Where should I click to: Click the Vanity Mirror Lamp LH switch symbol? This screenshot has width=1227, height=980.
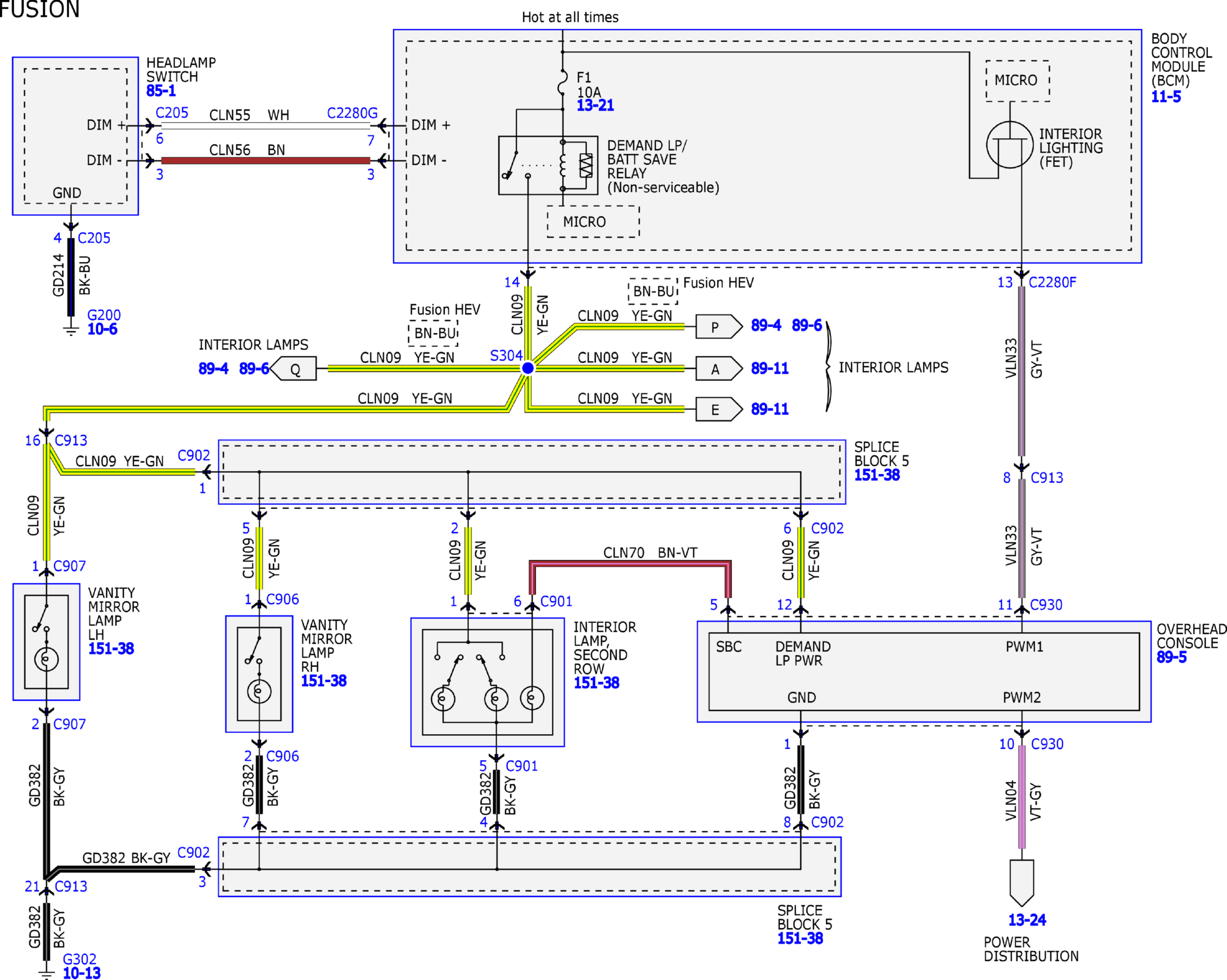coord(41,618)
